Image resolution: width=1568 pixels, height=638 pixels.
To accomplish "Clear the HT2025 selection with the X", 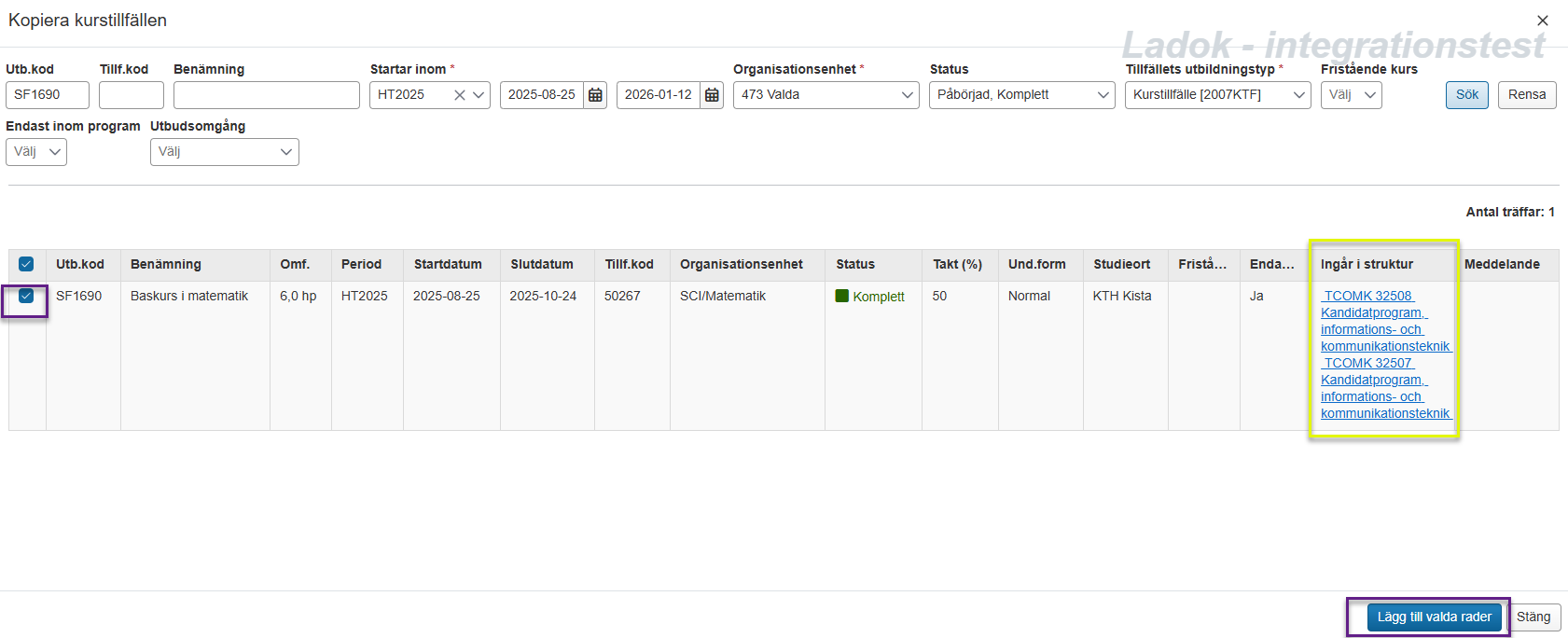I will pyautogui.click(x=459, y=95).
